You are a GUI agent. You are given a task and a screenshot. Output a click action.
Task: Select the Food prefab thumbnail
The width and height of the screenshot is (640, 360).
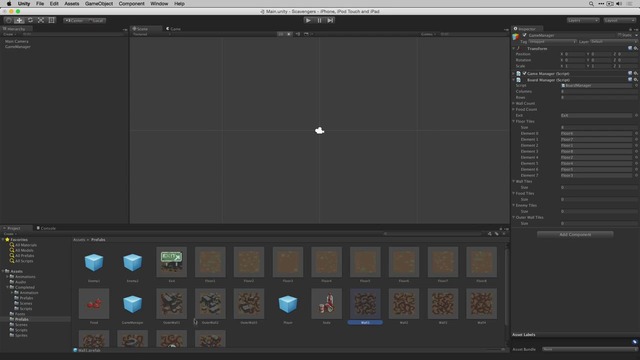click(x=94, y=304)
